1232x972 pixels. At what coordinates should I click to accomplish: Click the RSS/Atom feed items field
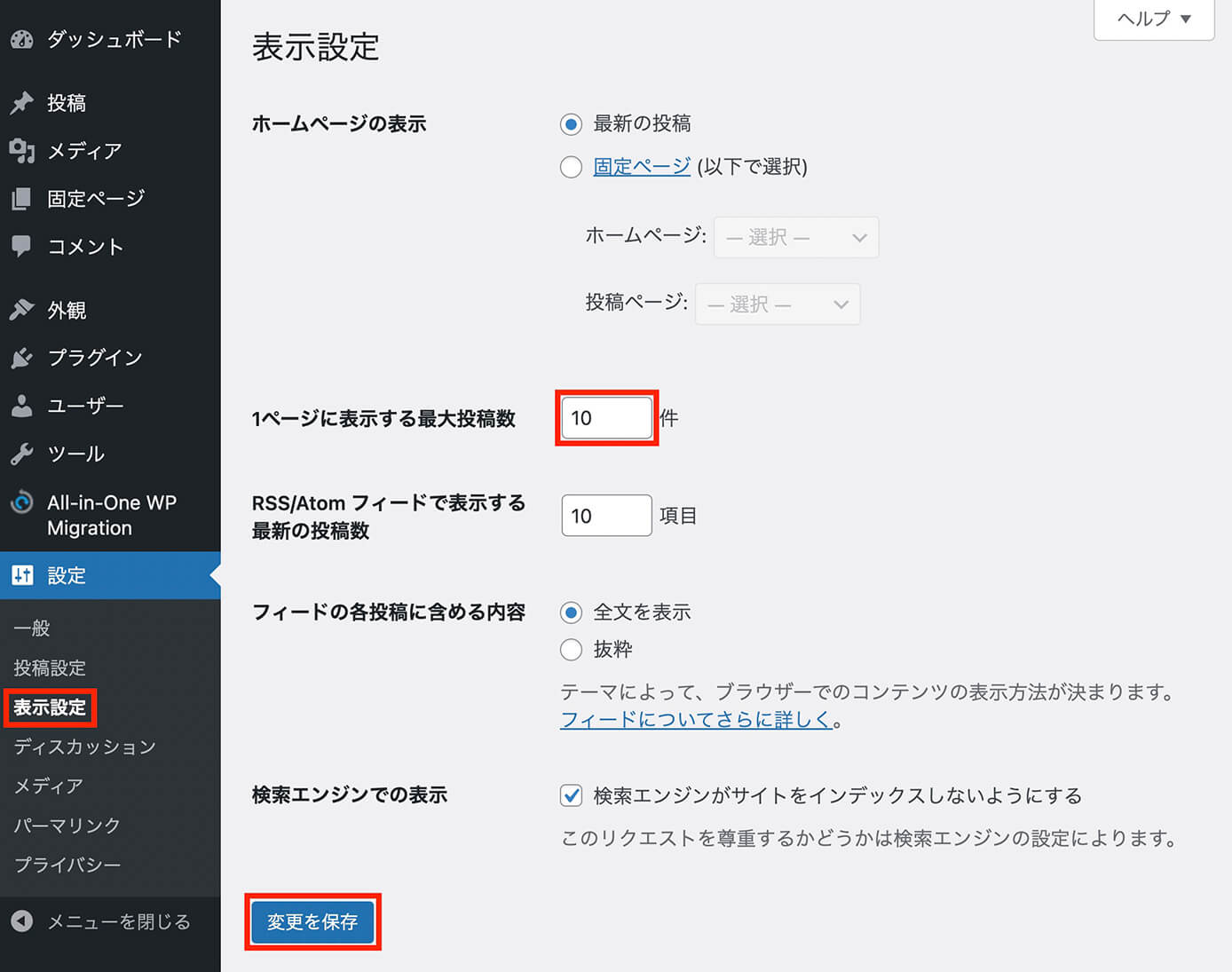pos(607,516)
